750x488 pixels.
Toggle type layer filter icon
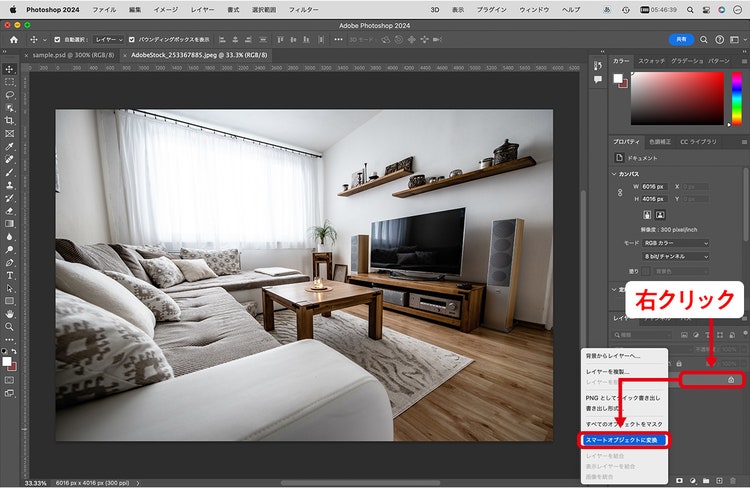(x=707, y=335)
